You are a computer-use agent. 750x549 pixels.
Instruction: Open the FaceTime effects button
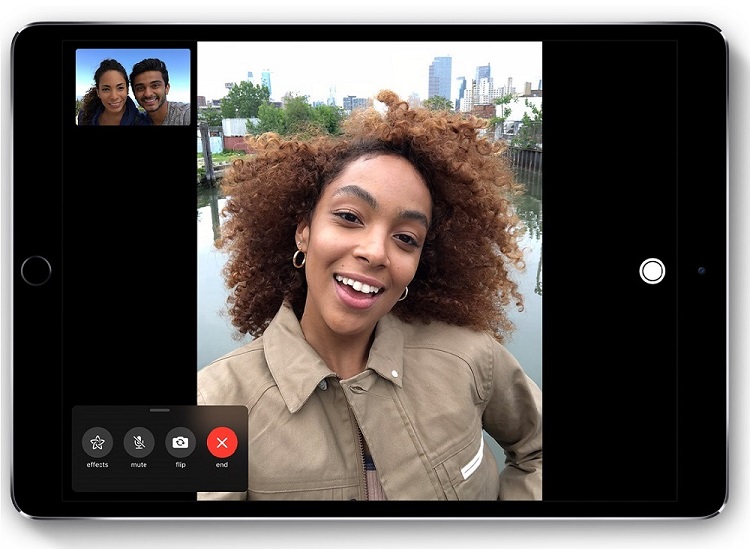(98, 442)
